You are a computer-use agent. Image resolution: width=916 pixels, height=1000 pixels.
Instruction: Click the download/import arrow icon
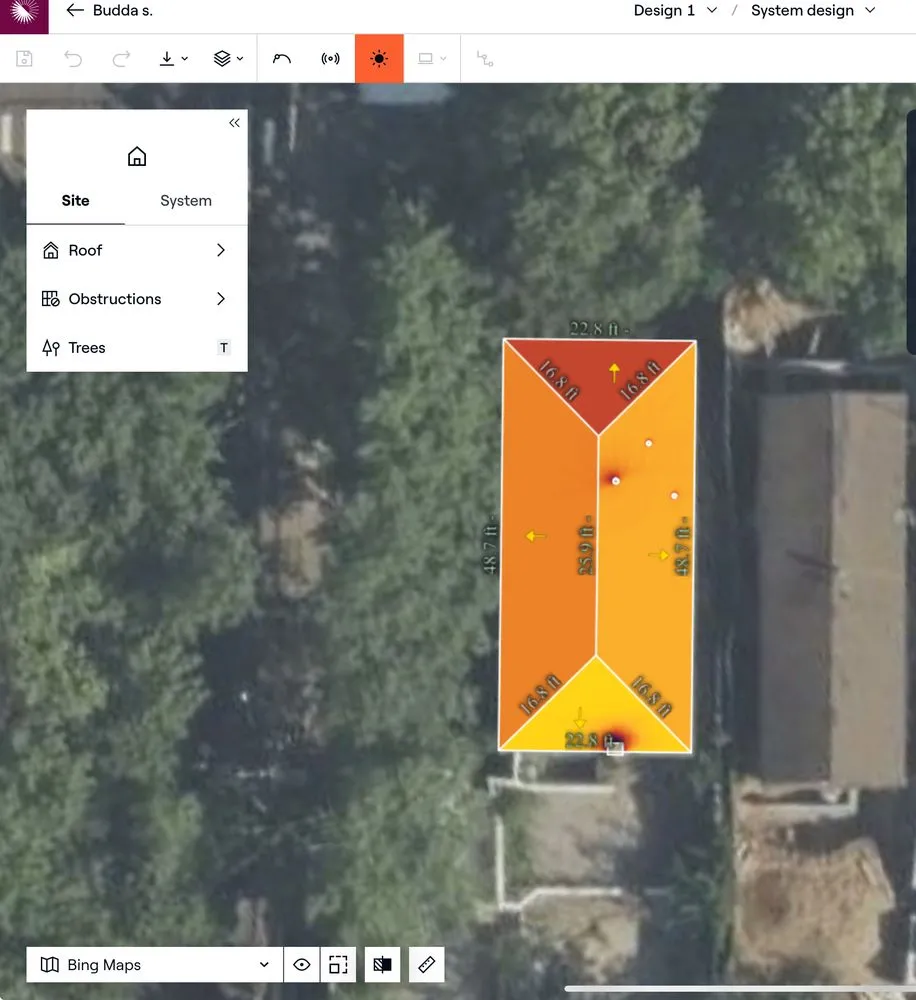click(x=173, y=59)
